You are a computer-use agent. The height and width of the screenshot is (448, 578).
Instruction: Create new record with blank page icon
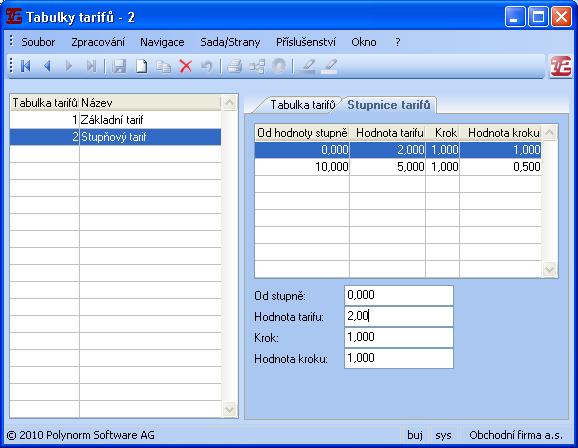point(141,66)
